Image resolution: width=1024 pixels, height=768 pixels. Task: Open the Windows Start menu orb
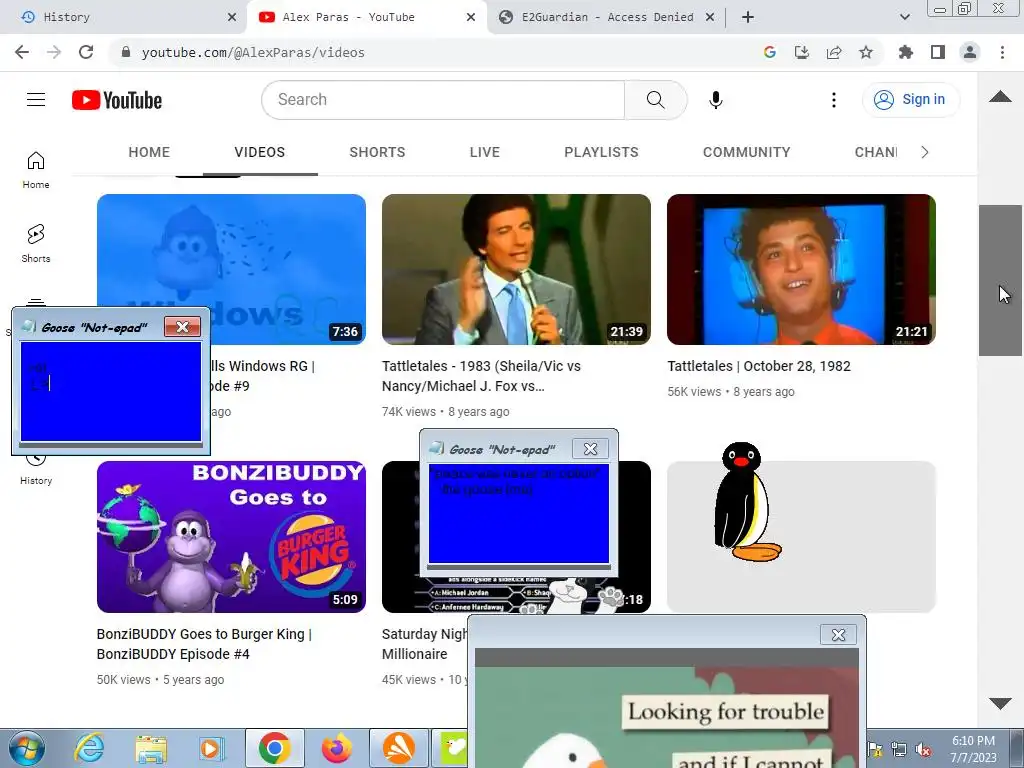[x=26, y=748]
